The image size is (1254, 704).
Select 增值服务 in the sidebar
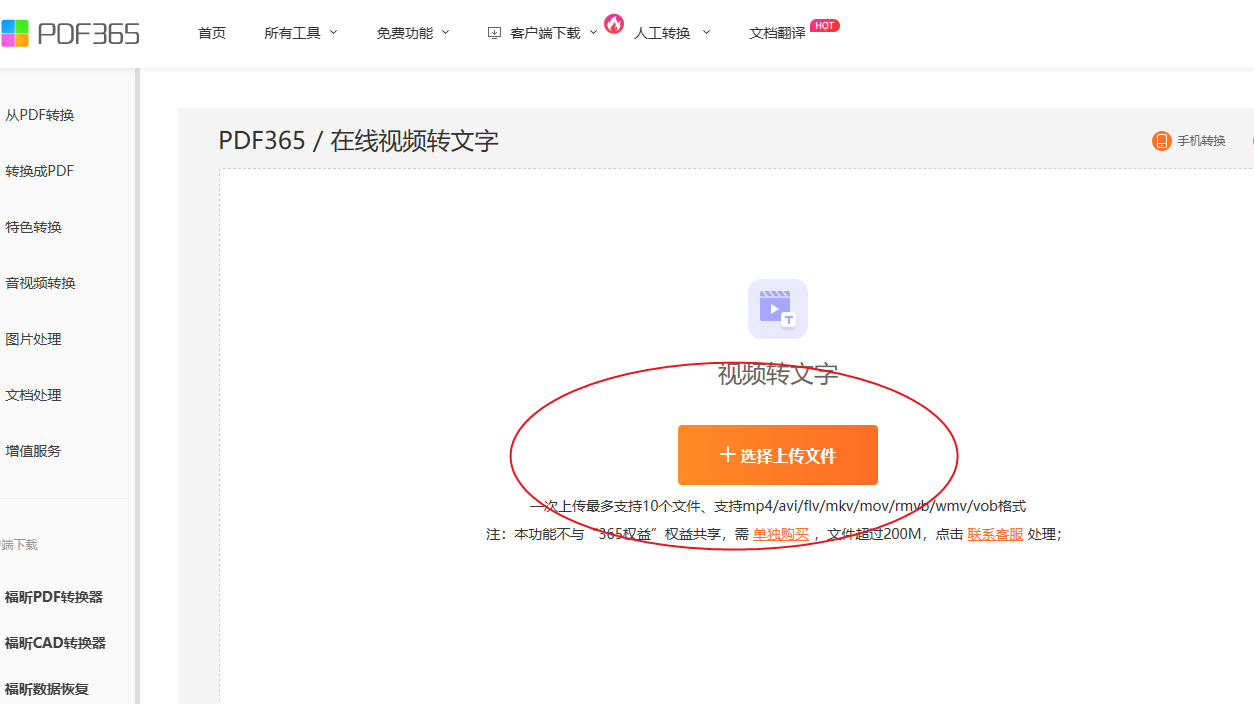click(34, 451)
